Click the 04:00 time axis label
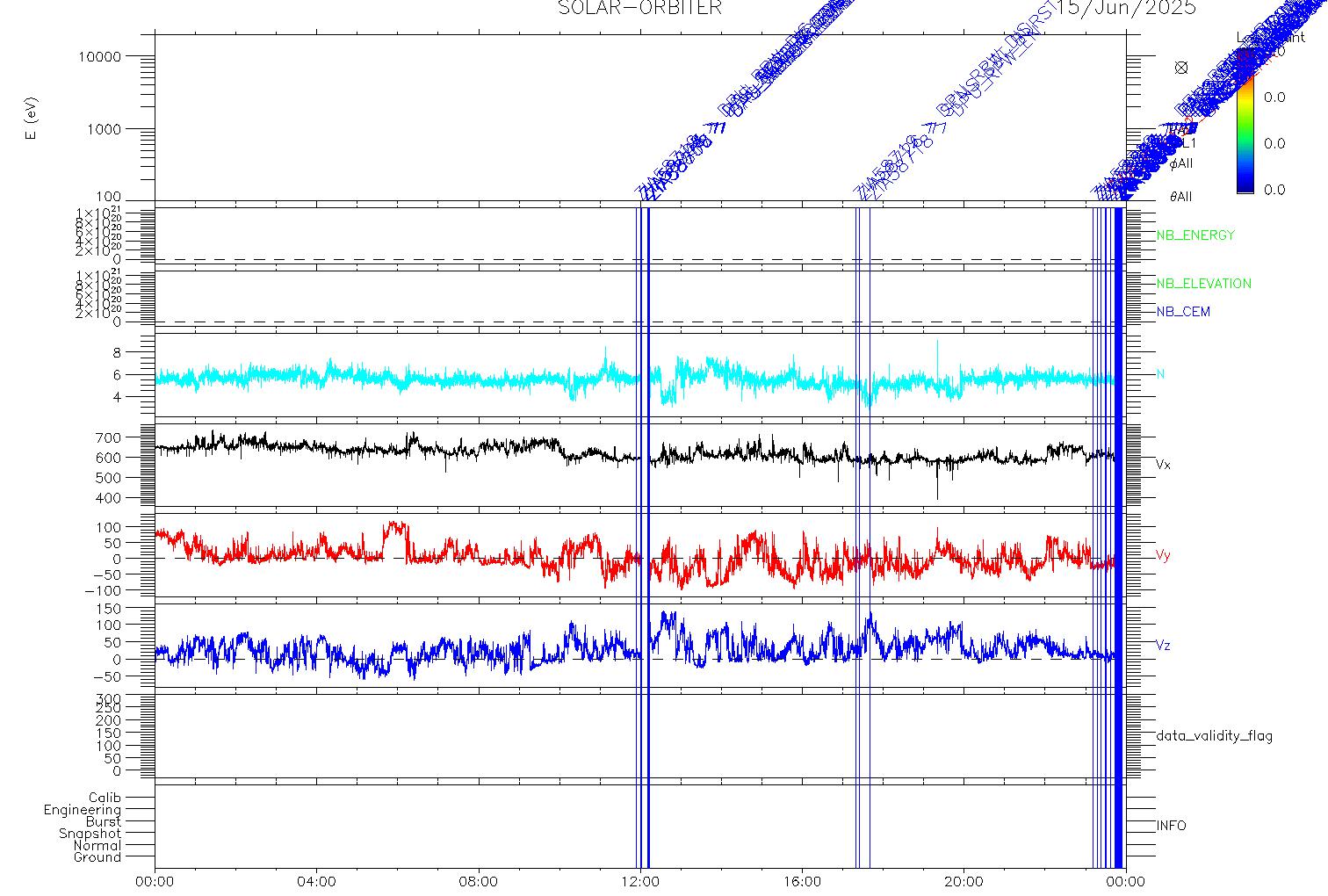The image size is (1328, 896). tap(317, 881)
